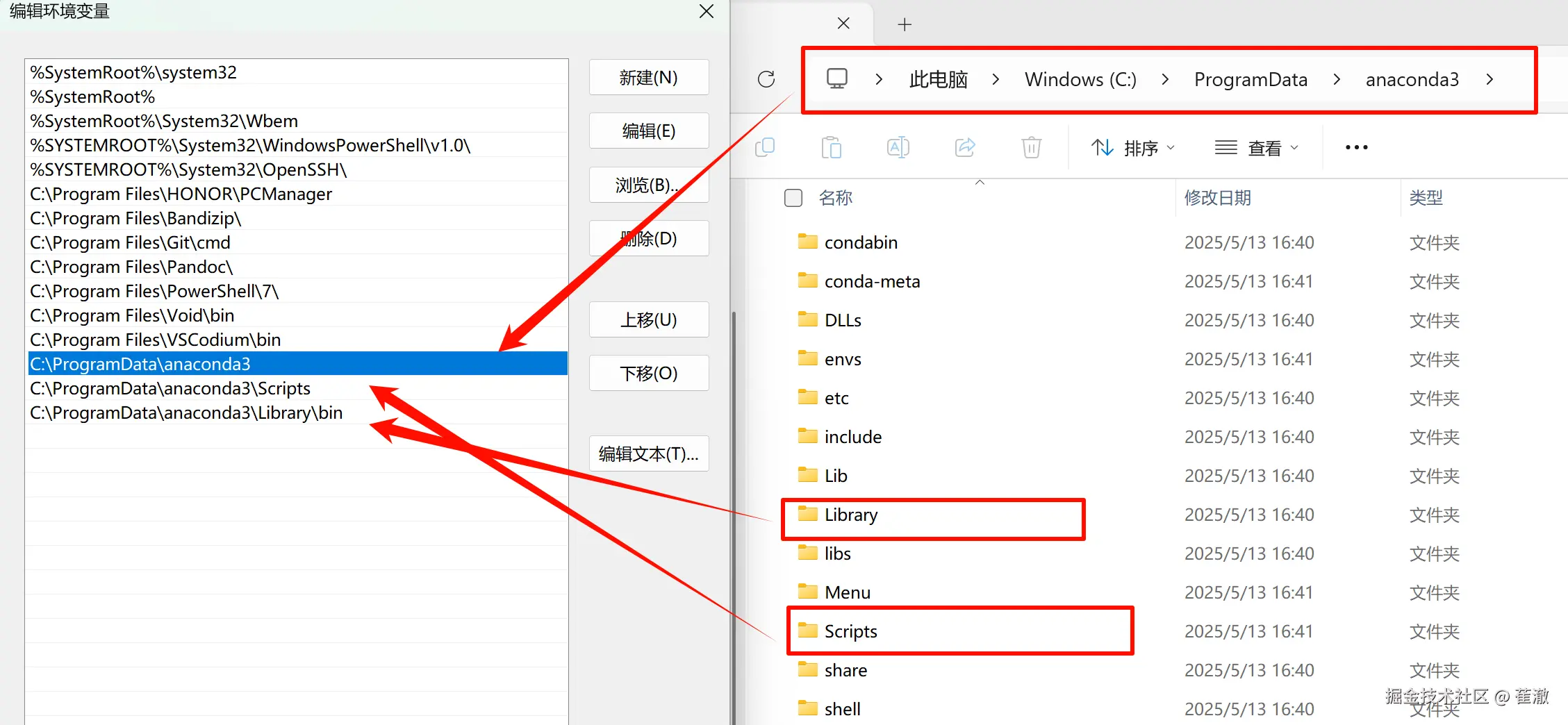Open the 查看 view dropdown
Viewport: 1568px width, 725px height.
pyautogui.click(x=1256, y=148)
